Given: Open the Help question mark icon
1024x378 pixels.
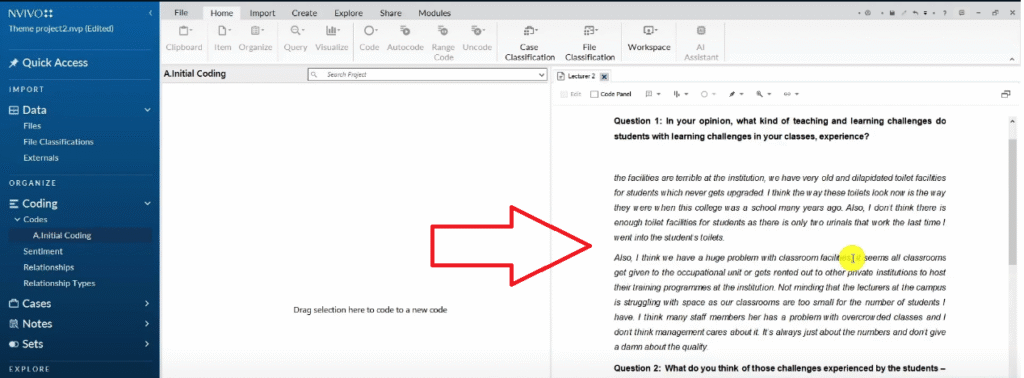Looking at the screenshot, I should pyautogui.click(x=944, y=13).
